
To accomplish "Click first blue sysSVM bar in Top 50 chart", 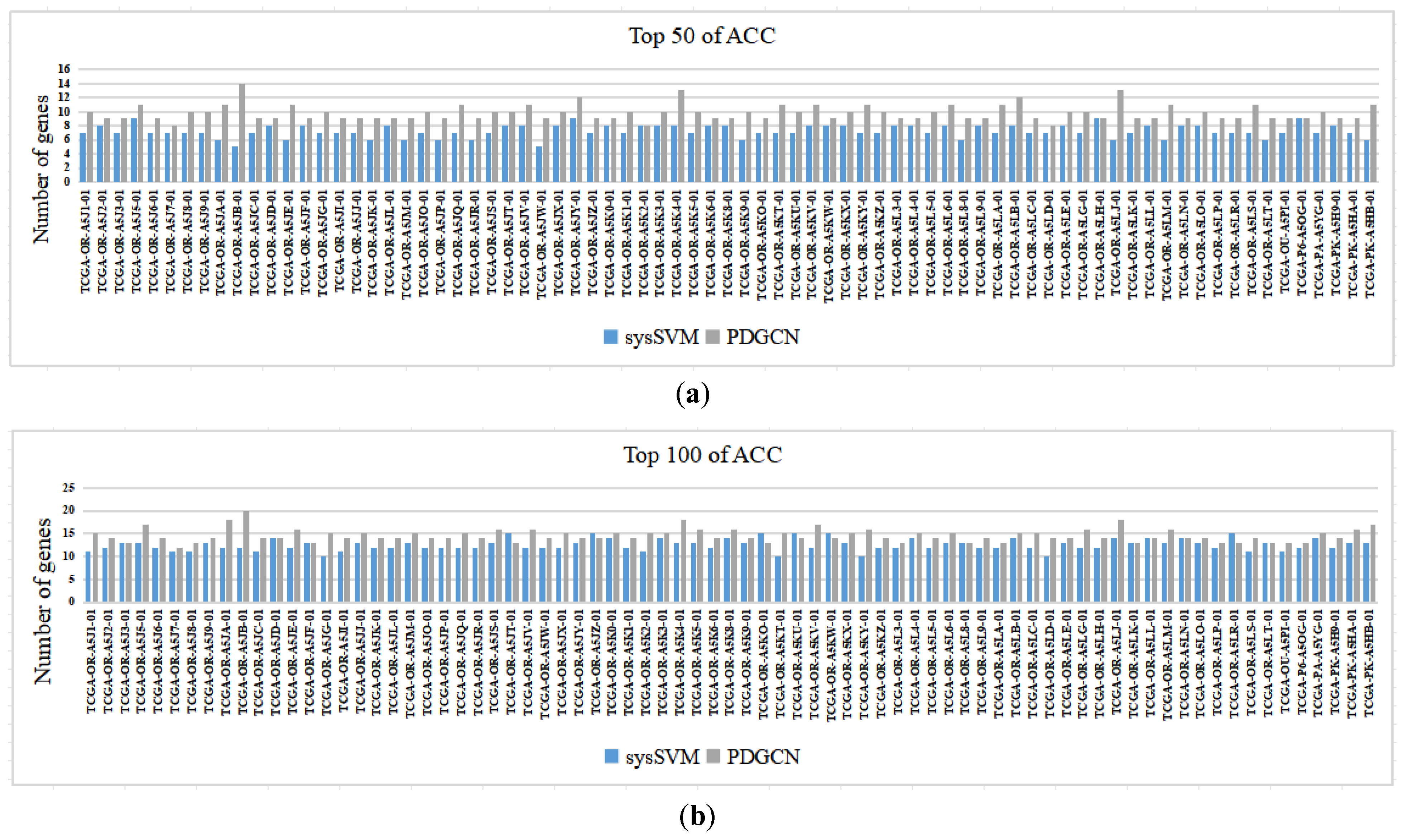I will tap(83, 157).
